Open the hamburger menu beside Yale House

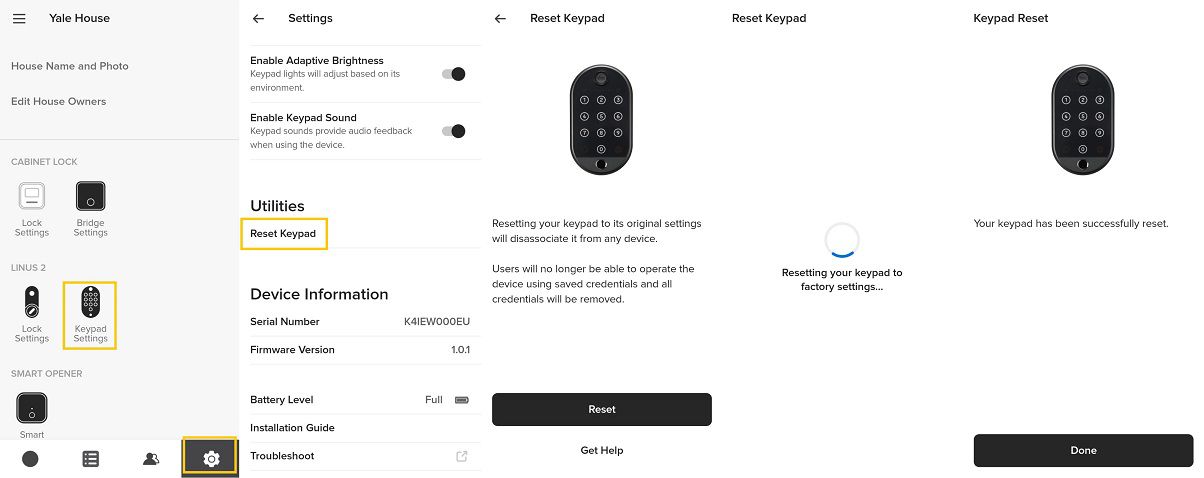pyautogui.click(x=19, y=18)
